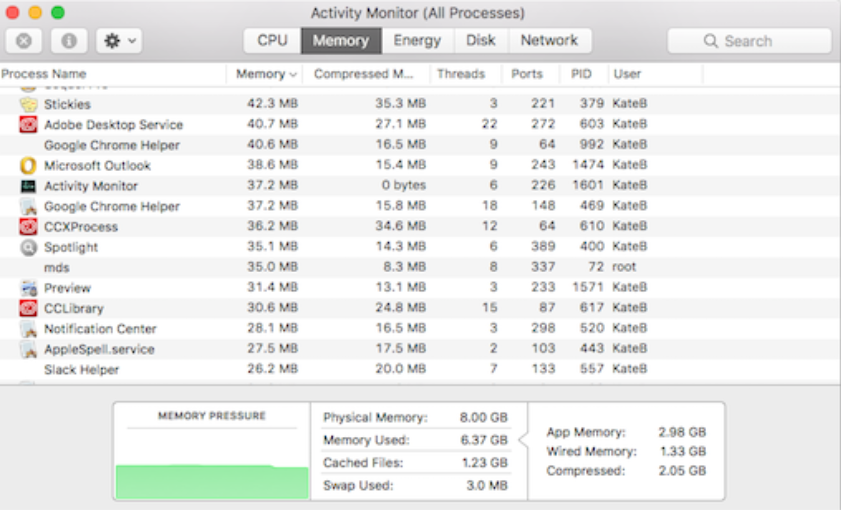
Task: Switch to the CPU tab
Action: tap(272, 41)
